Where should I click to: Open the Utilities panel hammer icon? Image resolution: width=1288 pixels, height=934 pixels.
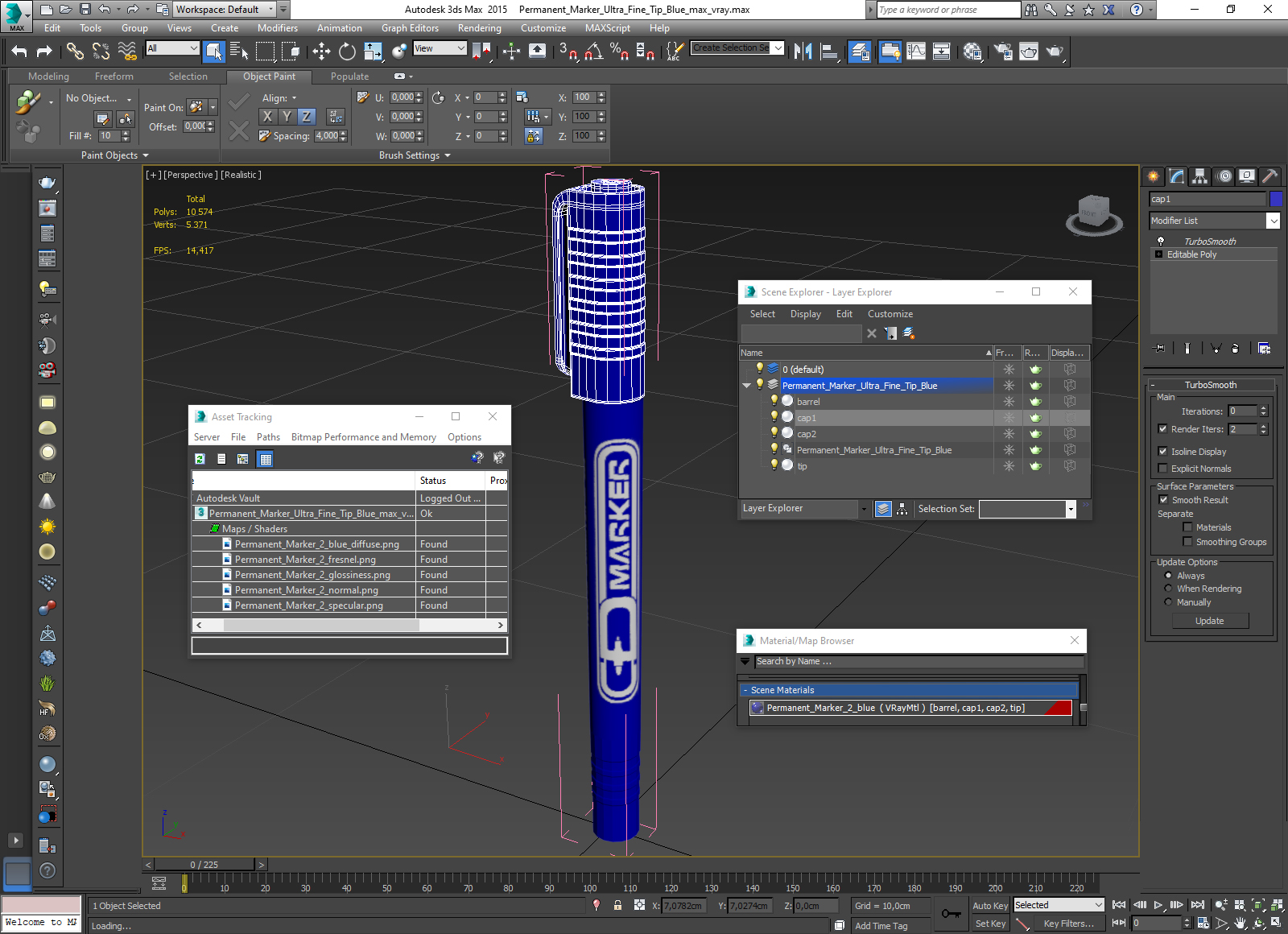1269,176
